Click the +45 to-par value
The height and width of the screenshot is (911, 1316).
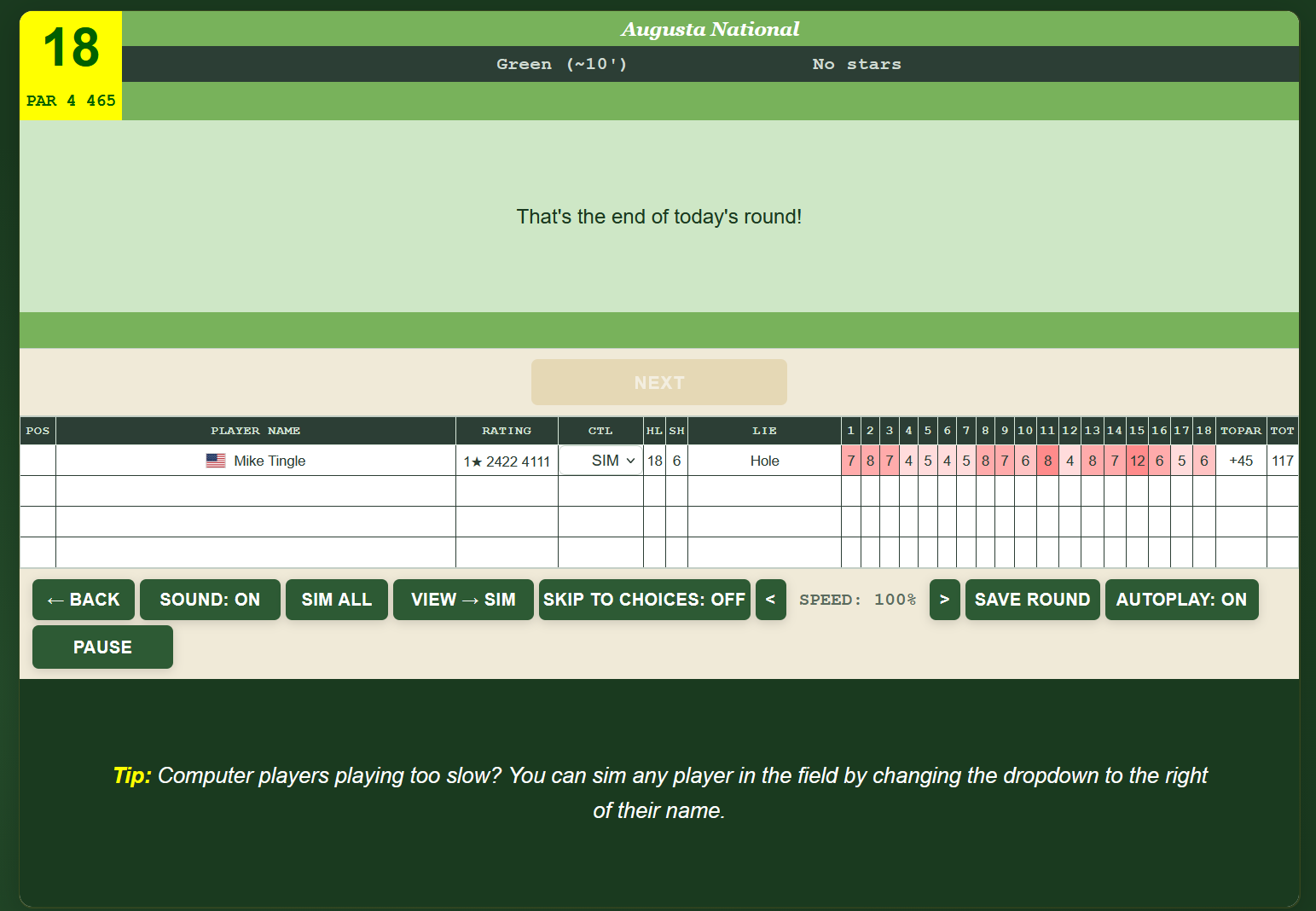1241,461
